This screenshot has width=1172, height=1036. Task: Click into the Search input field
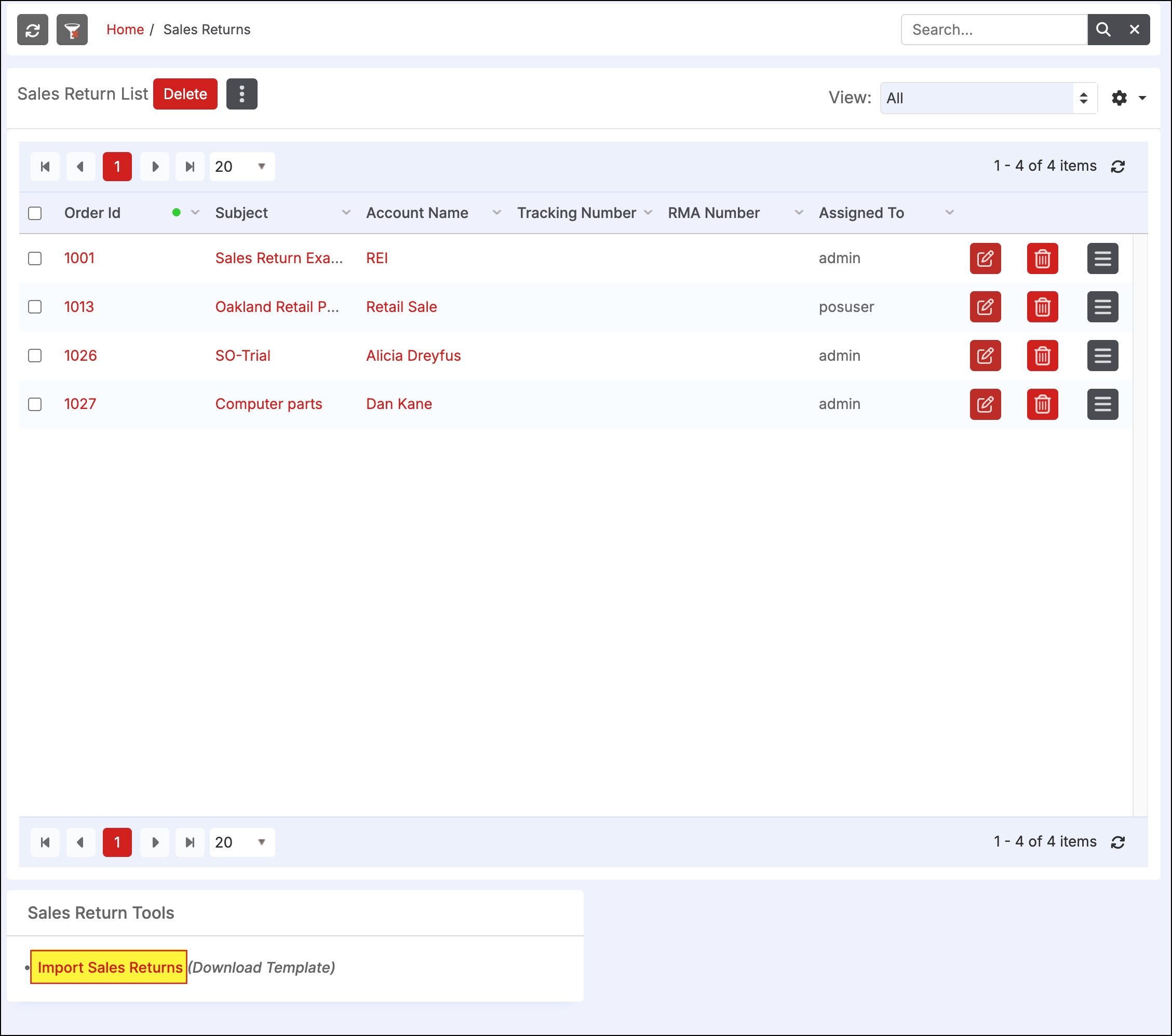[x=994, y=30]
